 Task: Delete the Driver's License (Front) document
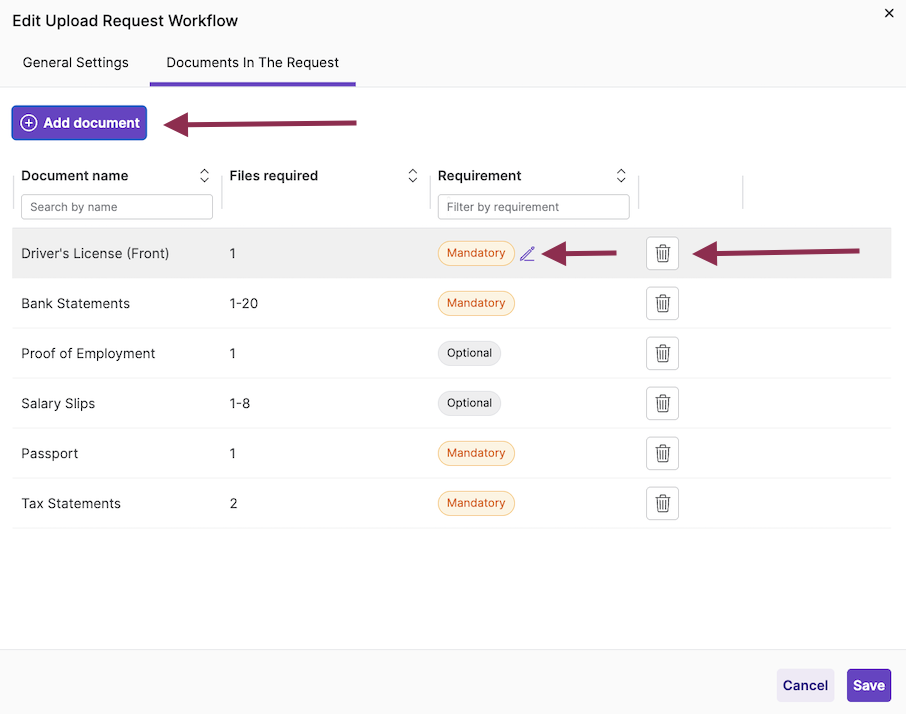point(662,253)
